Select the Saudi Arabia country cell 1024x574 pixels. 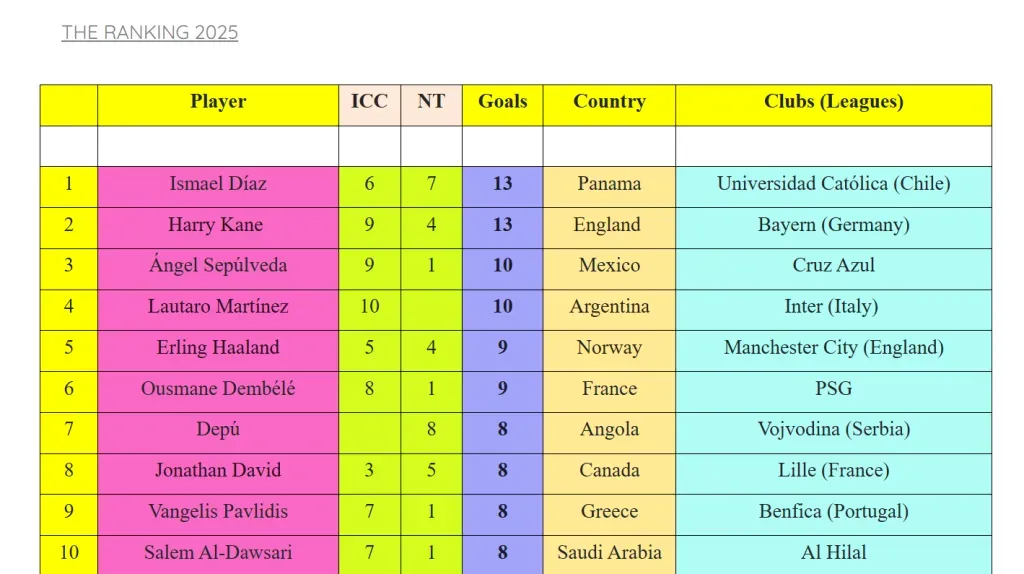(x=609, y=553)
